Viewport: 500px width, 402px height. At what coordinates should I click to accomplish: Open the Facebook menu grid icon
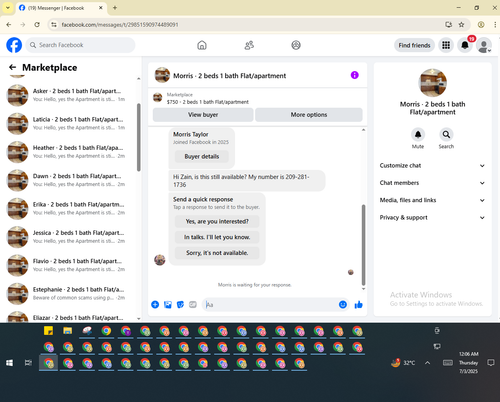coord(446,45)
